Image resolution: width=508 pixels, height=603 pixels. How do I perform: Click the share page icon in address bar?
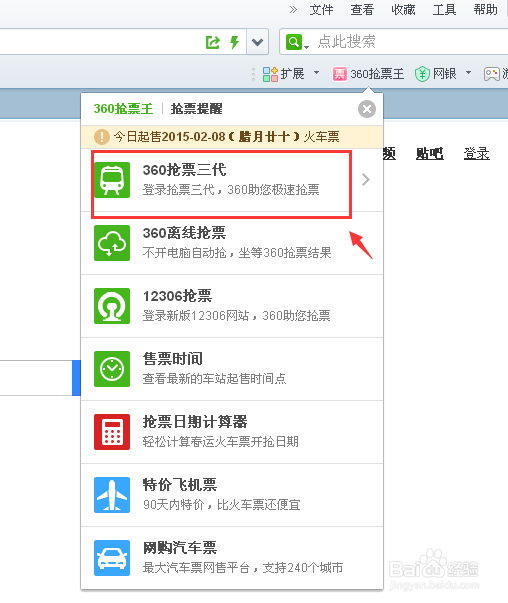point(213,42)
